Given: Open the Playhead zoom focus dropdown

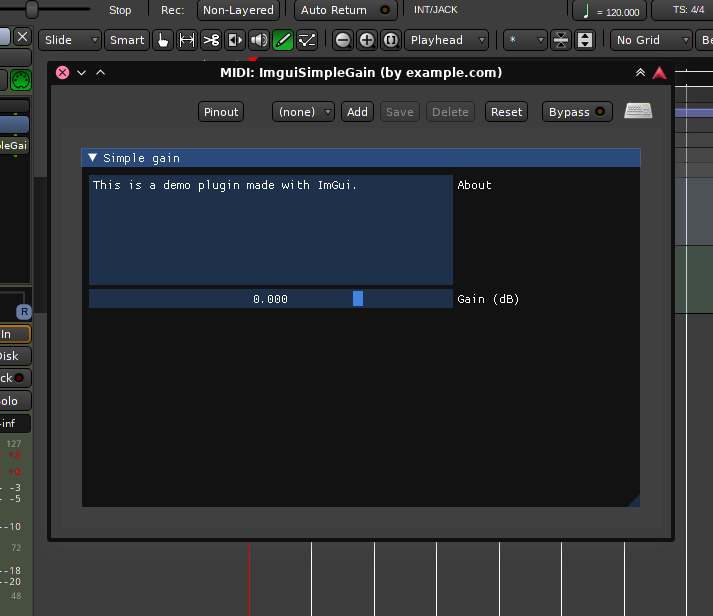Looking at the screenshot, I should 447,40.
